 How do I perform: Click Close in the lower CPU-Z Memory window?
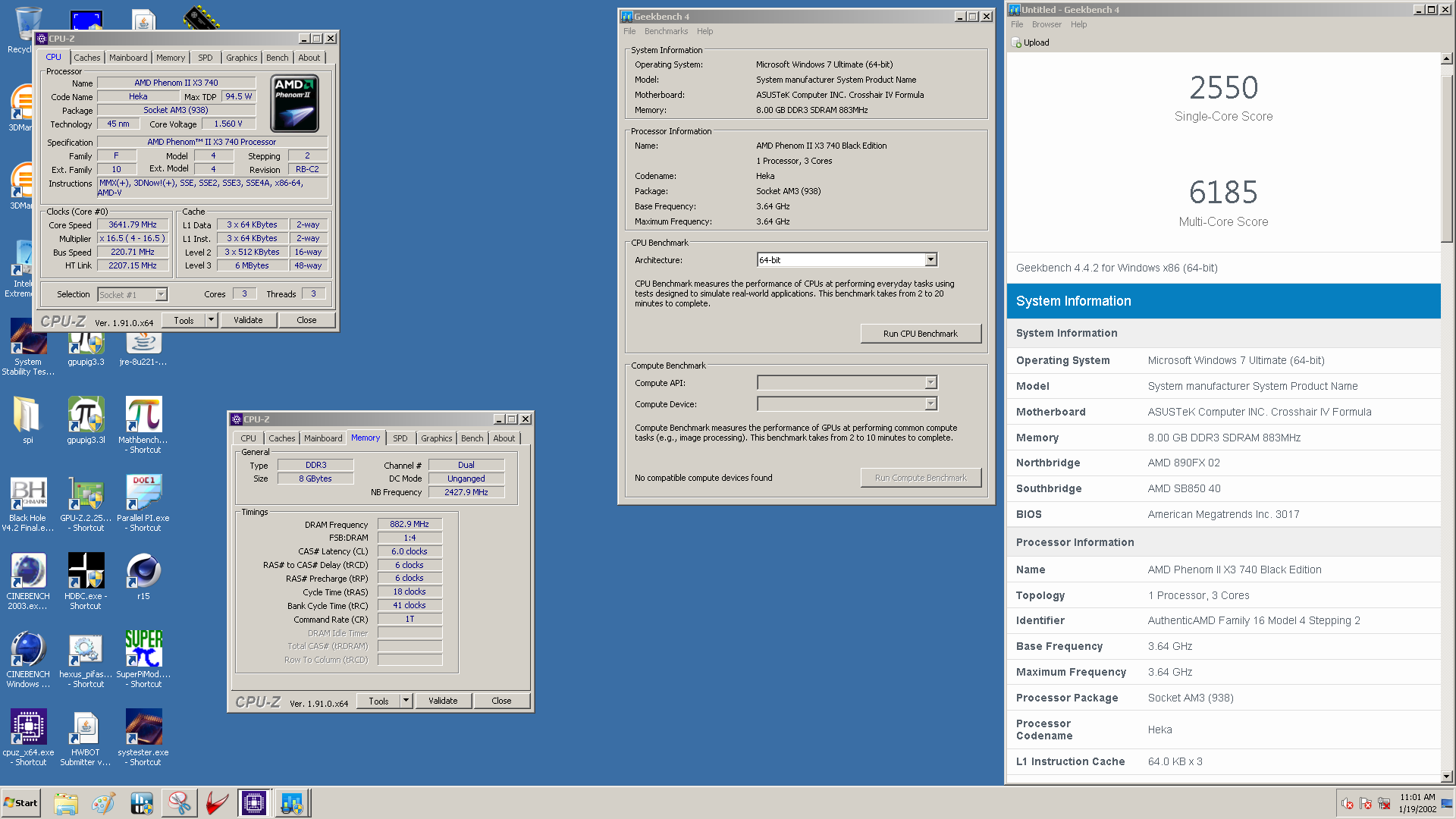click(x=501, y=701)
